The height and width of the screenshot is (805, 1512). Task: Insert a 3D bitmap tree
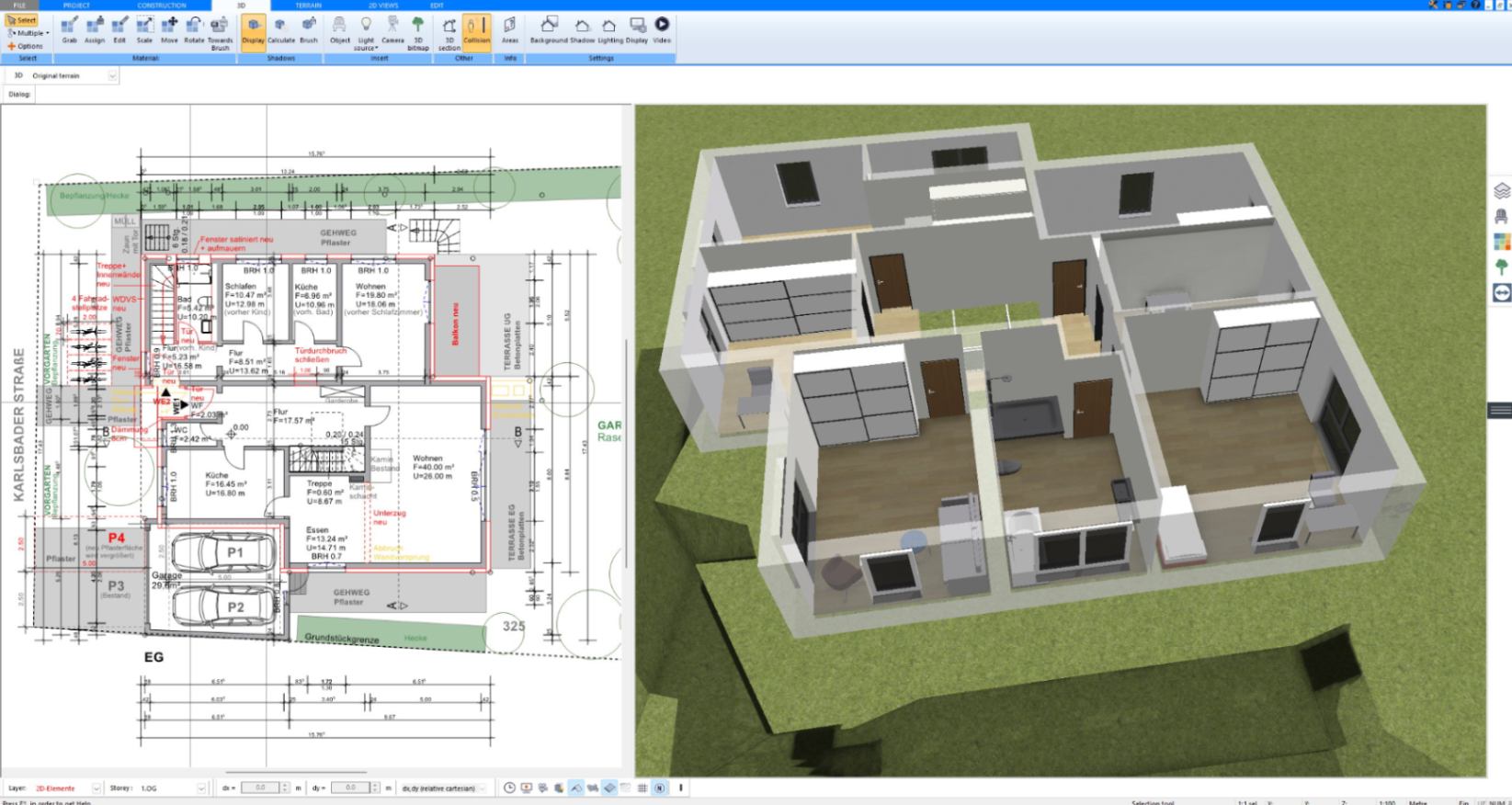[418, 33]
